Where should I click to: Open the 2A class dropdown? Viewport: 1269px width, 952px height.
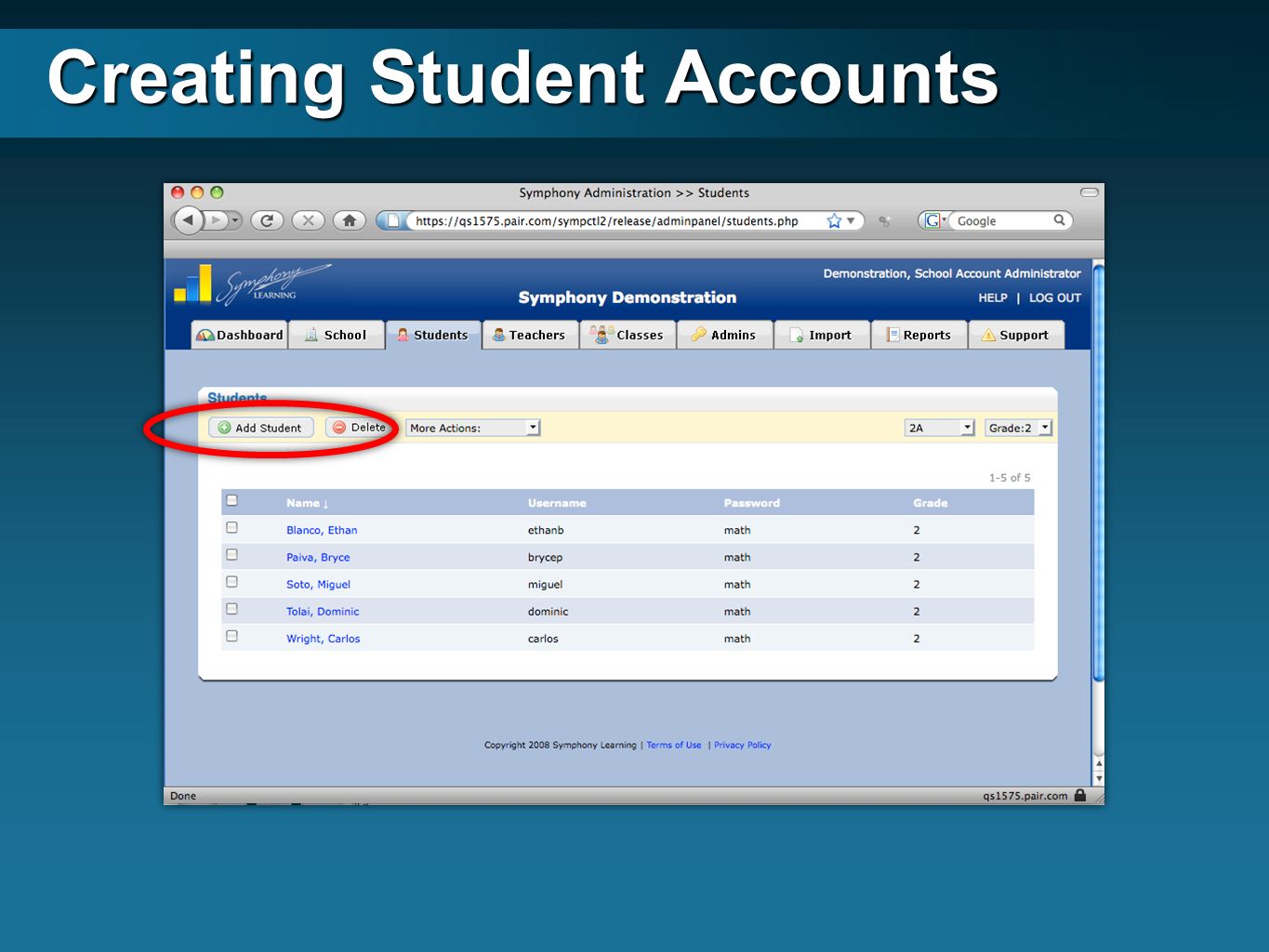click(939, 428)
